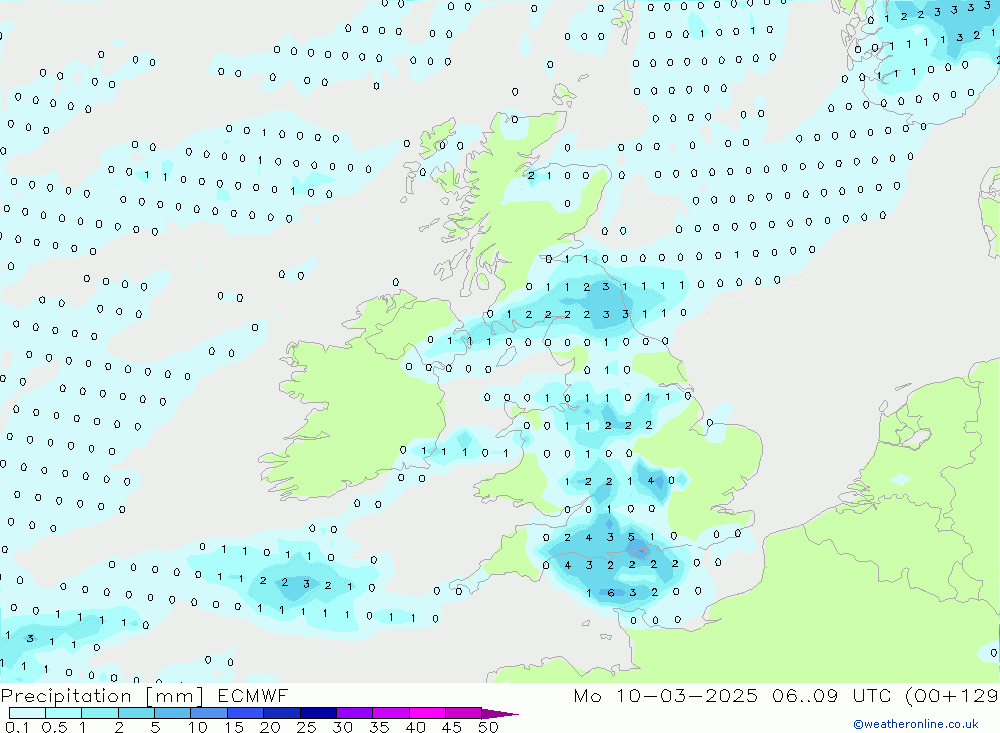
Task: Click the 10–15 mm legend color swatch
Action: 209,713
